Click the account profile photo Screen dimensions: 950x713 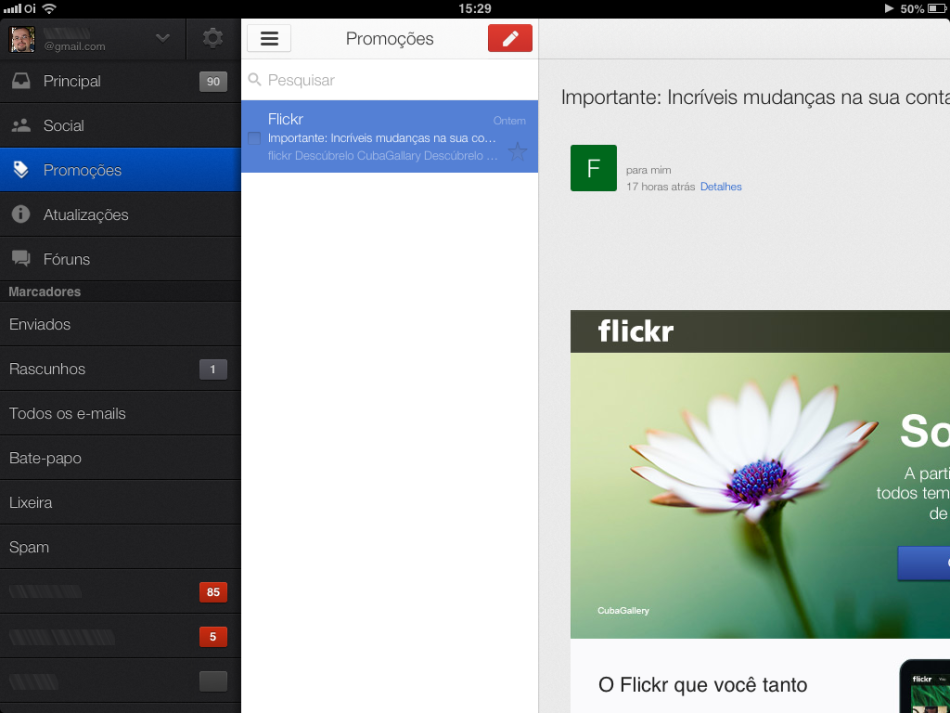tap(22, 39)
